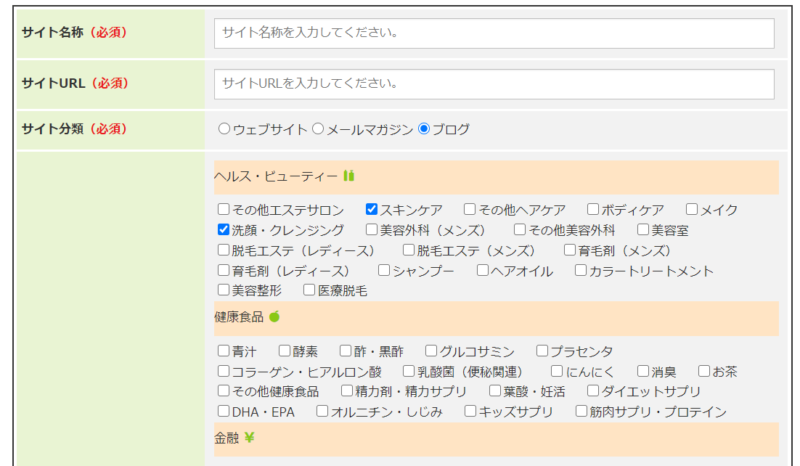Check the 青汁 checkbox

click(223, 350)
